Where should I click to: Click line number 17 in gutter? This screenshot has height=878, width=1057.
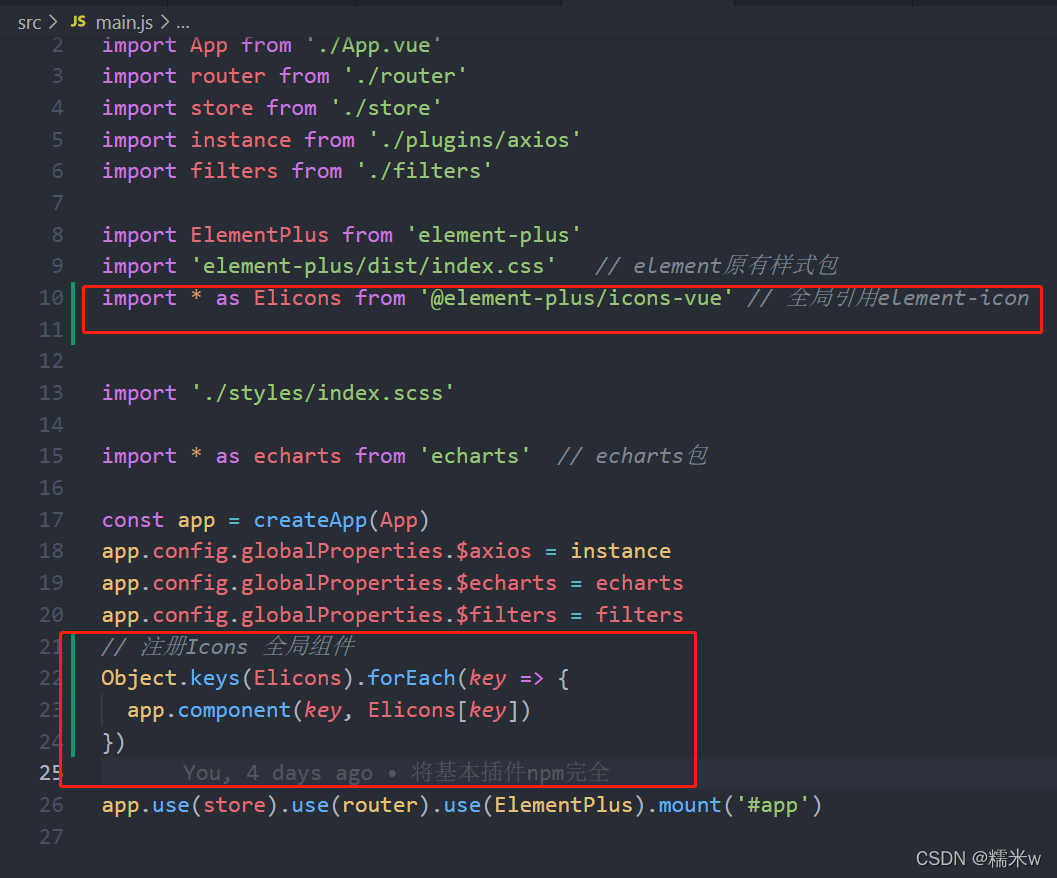point(51,519)
